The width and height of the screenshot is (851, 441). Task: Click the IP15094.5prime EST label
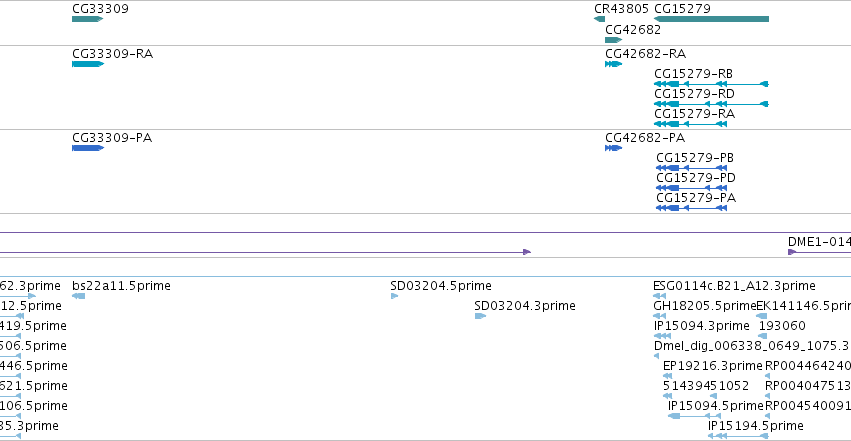[x=715, y=406]
